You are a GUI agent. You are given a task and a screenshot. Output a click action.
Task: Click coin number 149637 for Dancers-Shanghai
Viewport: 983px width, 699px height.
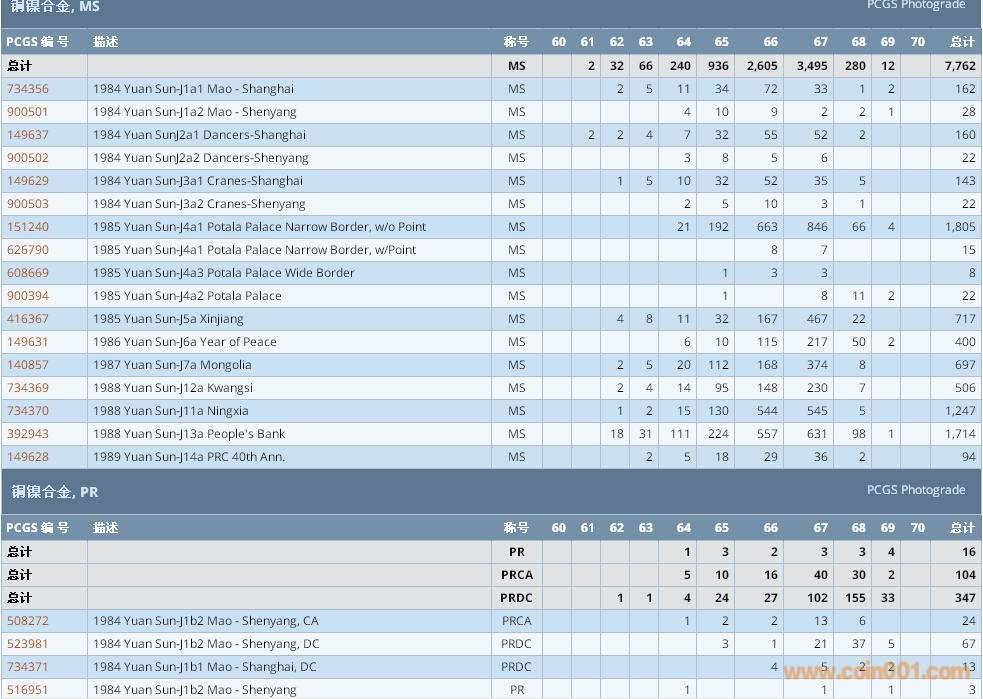(28, 135)
